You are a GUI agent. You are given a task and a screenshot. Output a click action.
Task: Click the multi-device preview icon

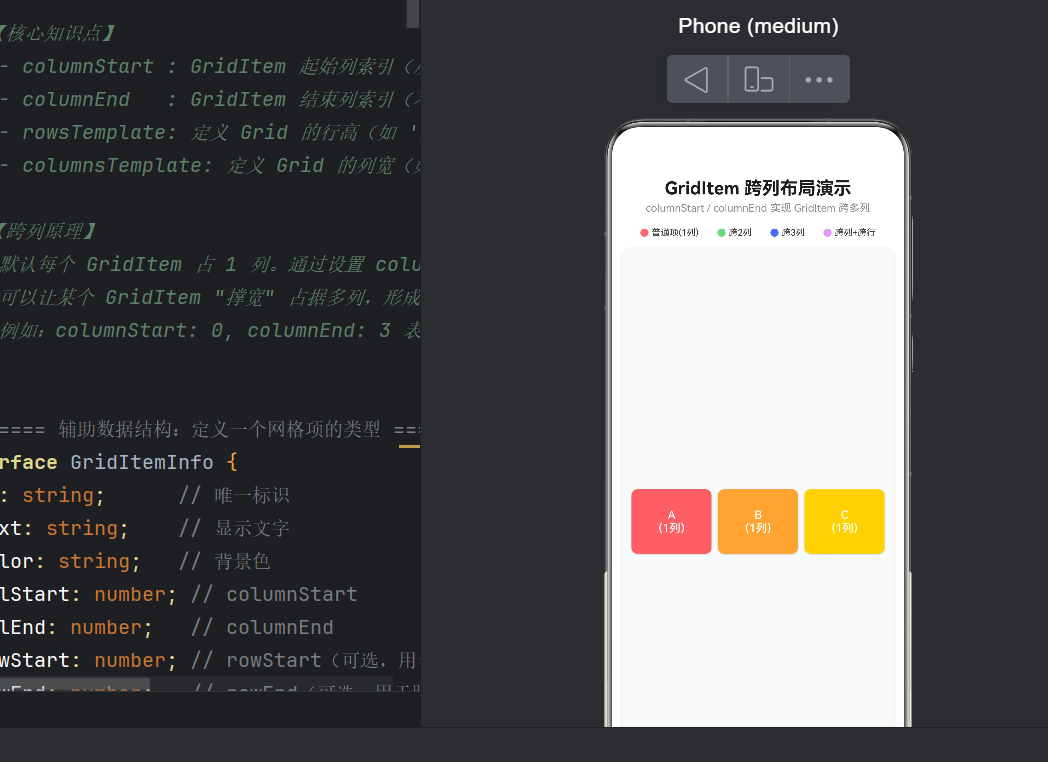pyautogui.click(x=759, y=80)
